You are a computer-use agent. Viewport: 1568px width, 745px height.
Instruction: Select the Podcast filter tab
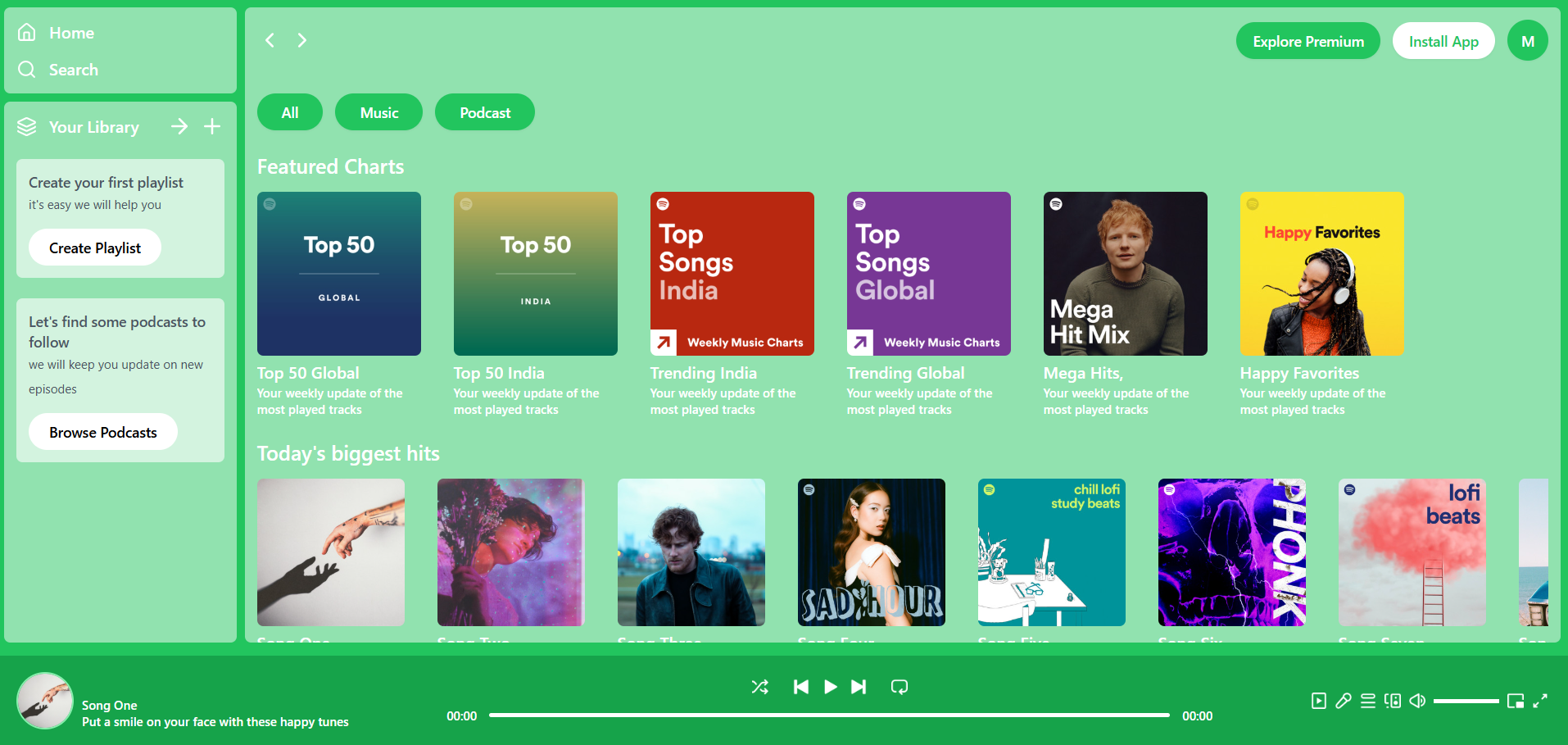485,112
